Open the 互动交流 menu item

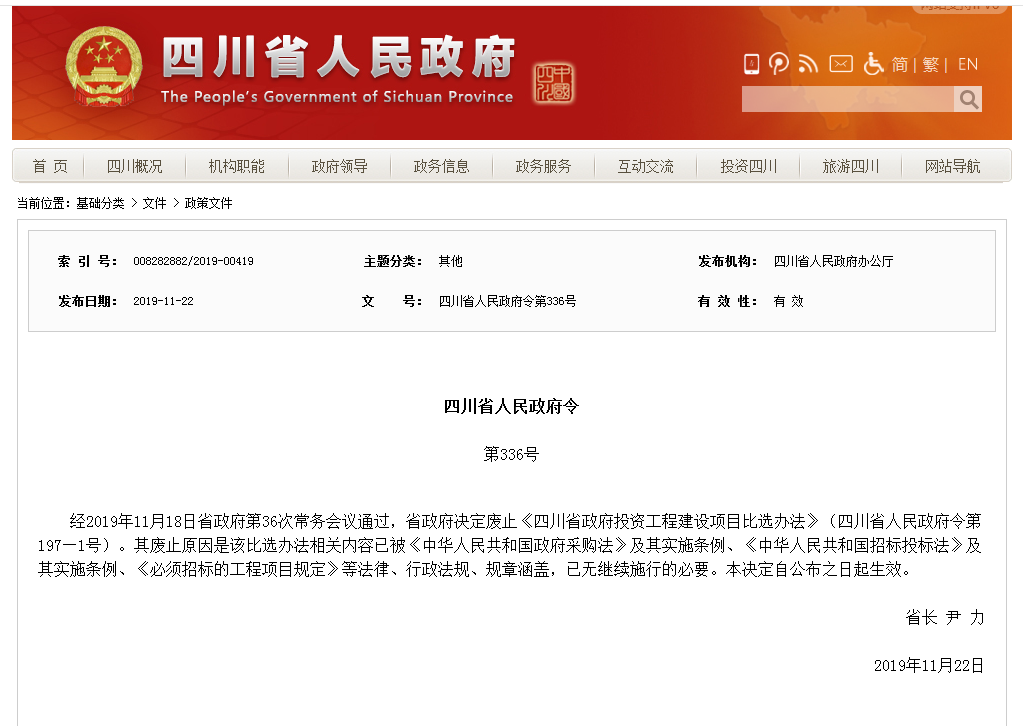coord(645,166)
